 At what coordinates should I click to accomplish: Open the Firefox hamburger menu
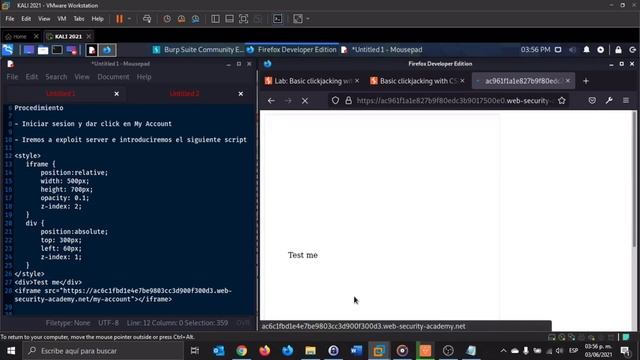pyautogui.click(x=626, y=100)
